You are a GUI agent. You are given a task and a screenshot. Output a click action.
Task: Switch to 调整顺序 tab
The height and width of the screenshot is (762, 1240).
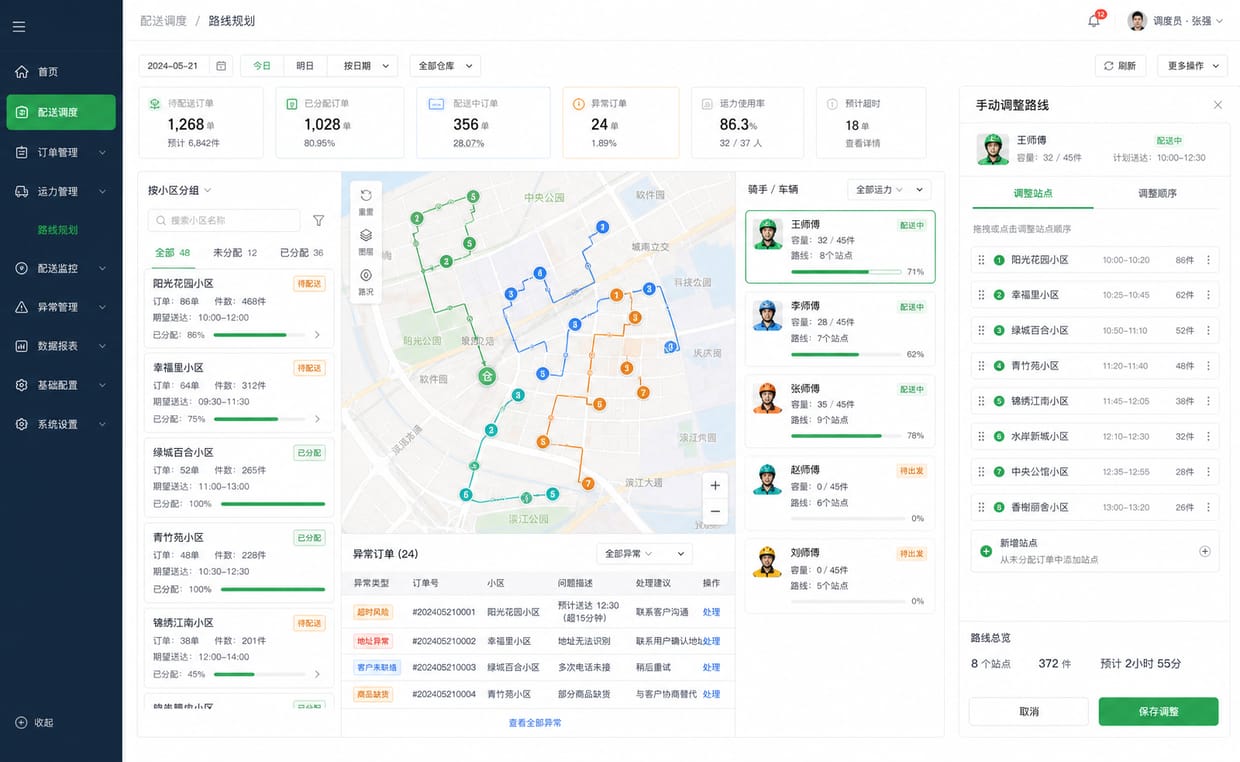pyautogui.click(x=1157, y=193)
